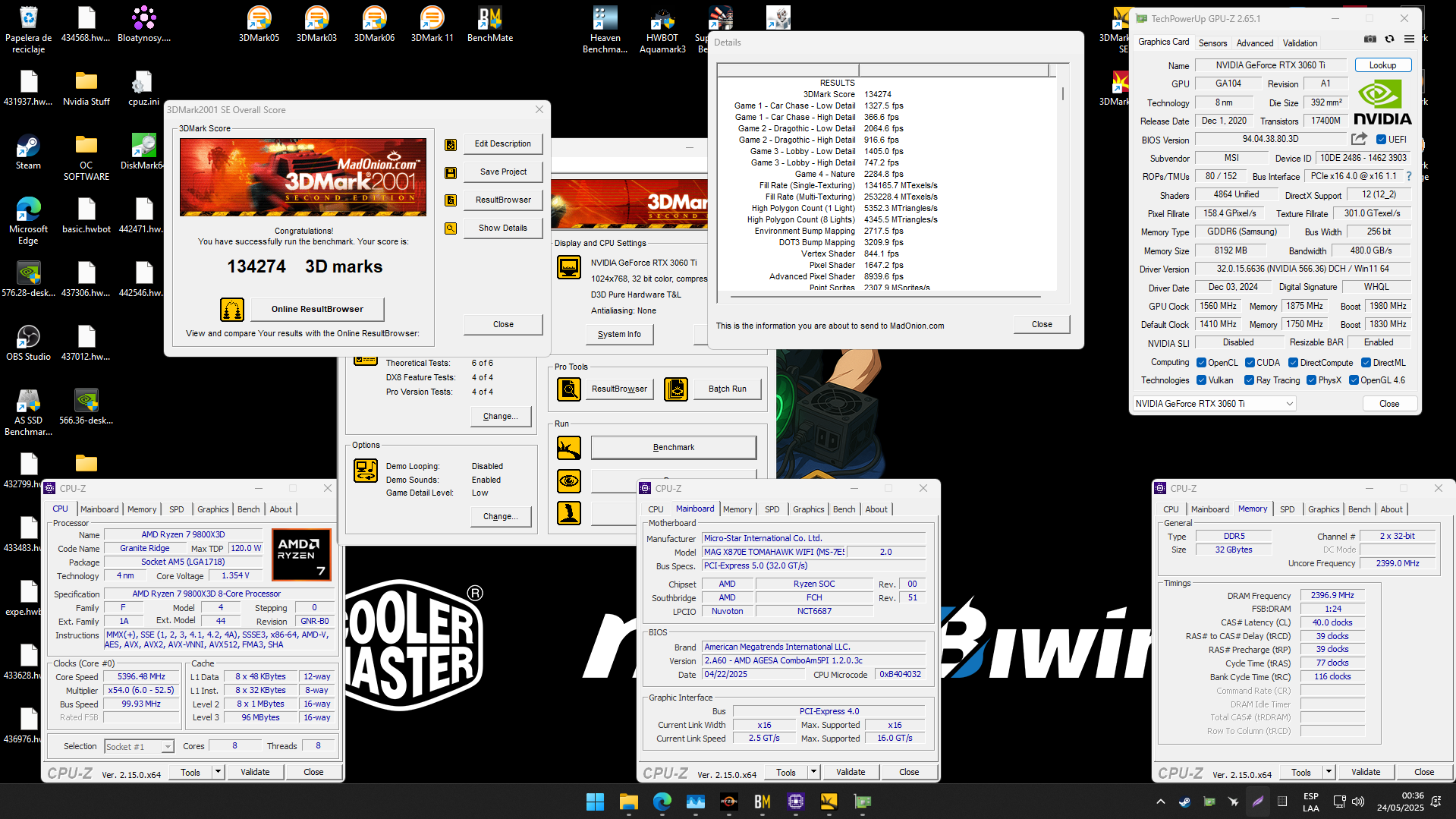Image resolution: width=1456 pixels, height=819 pixels.
Task: Open the SPD tab in Mainboard CPU-Z window
Action: (772, 509)
